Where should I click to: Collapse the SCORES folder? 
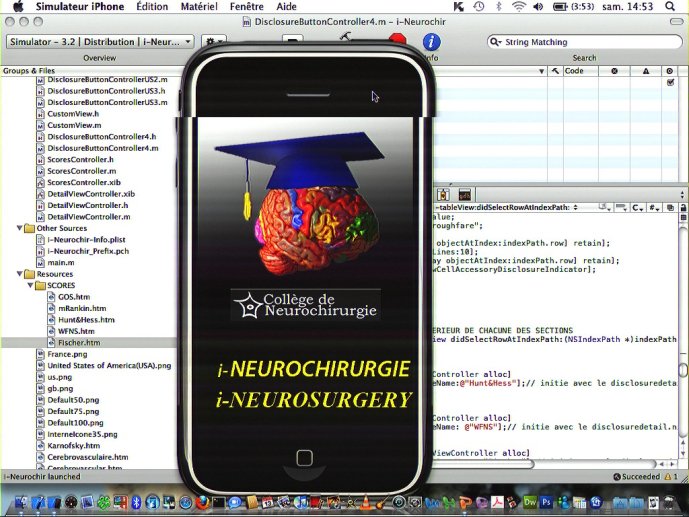pyautogui.click(x=30, y=285)
